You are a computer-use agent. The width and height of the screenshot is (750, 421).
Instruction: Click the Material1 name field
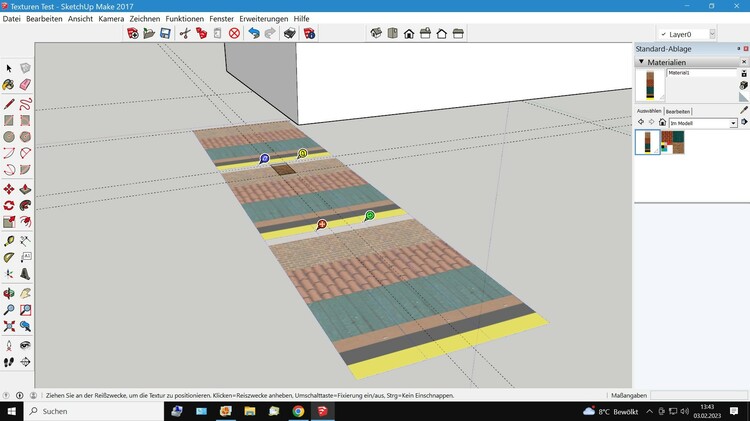699,73
